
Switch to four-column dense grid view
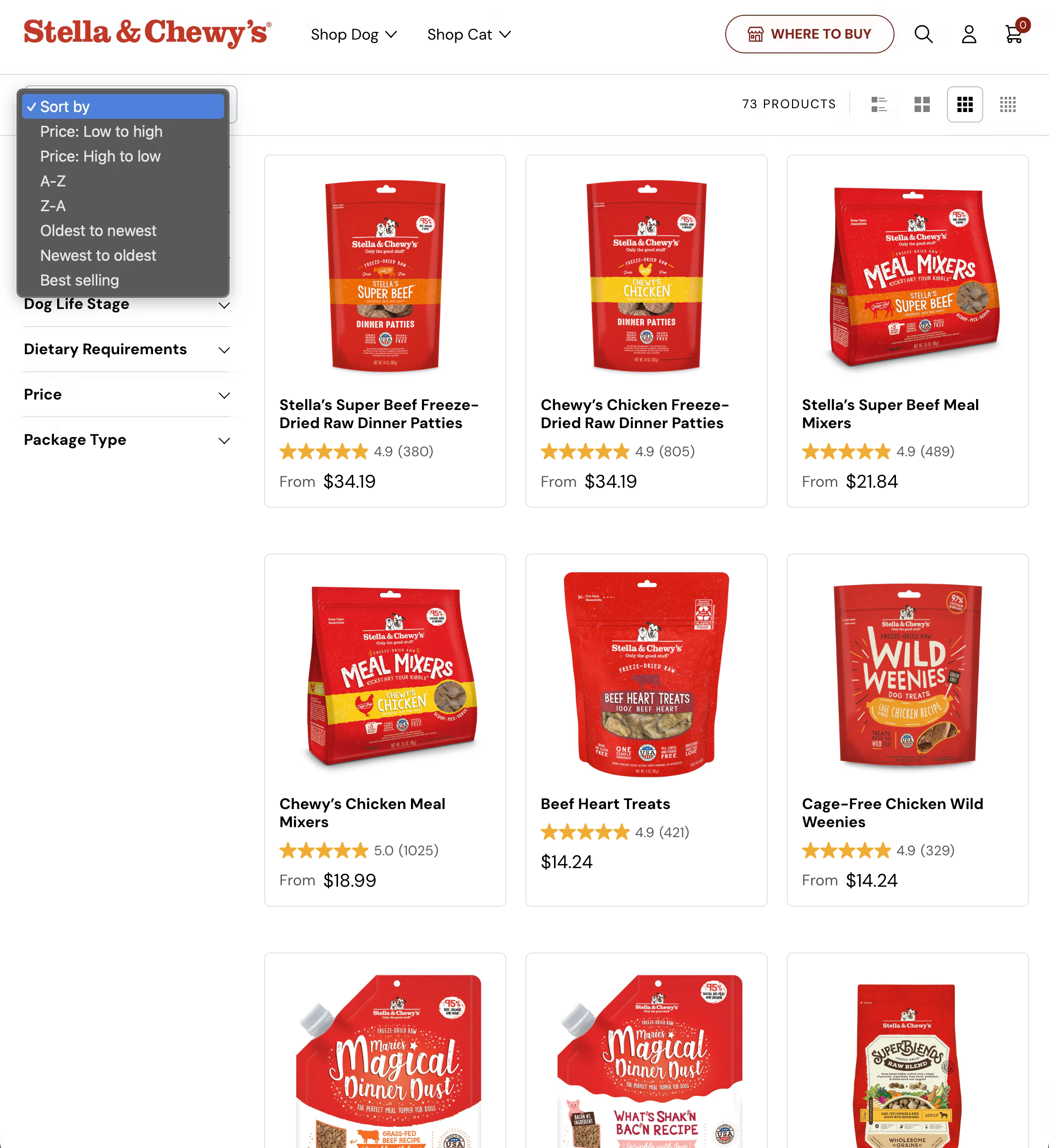coord(1008,104)
